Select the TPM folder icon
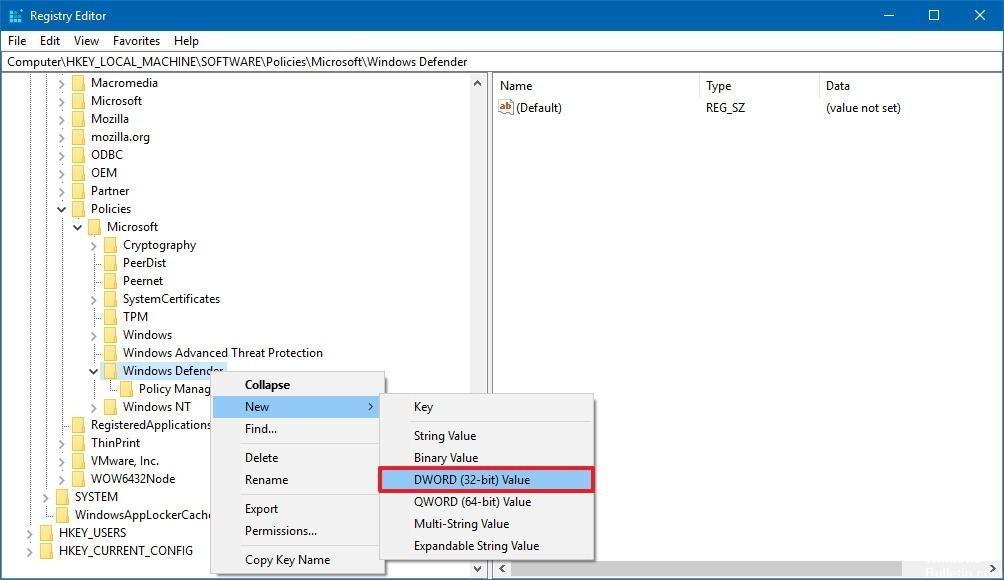 click(x=110, y=317)
